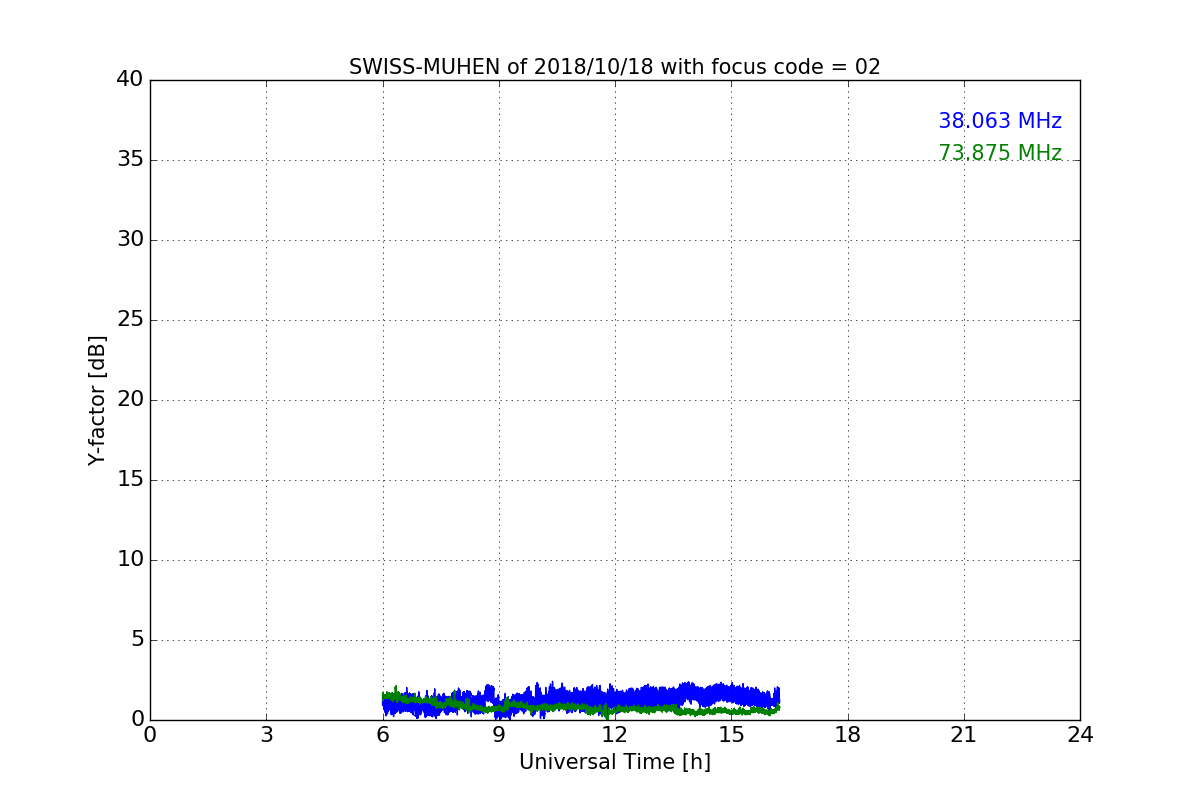1200x800 pixels.
Task: Click the x-axis tick label 18
Action: point(848,735)
